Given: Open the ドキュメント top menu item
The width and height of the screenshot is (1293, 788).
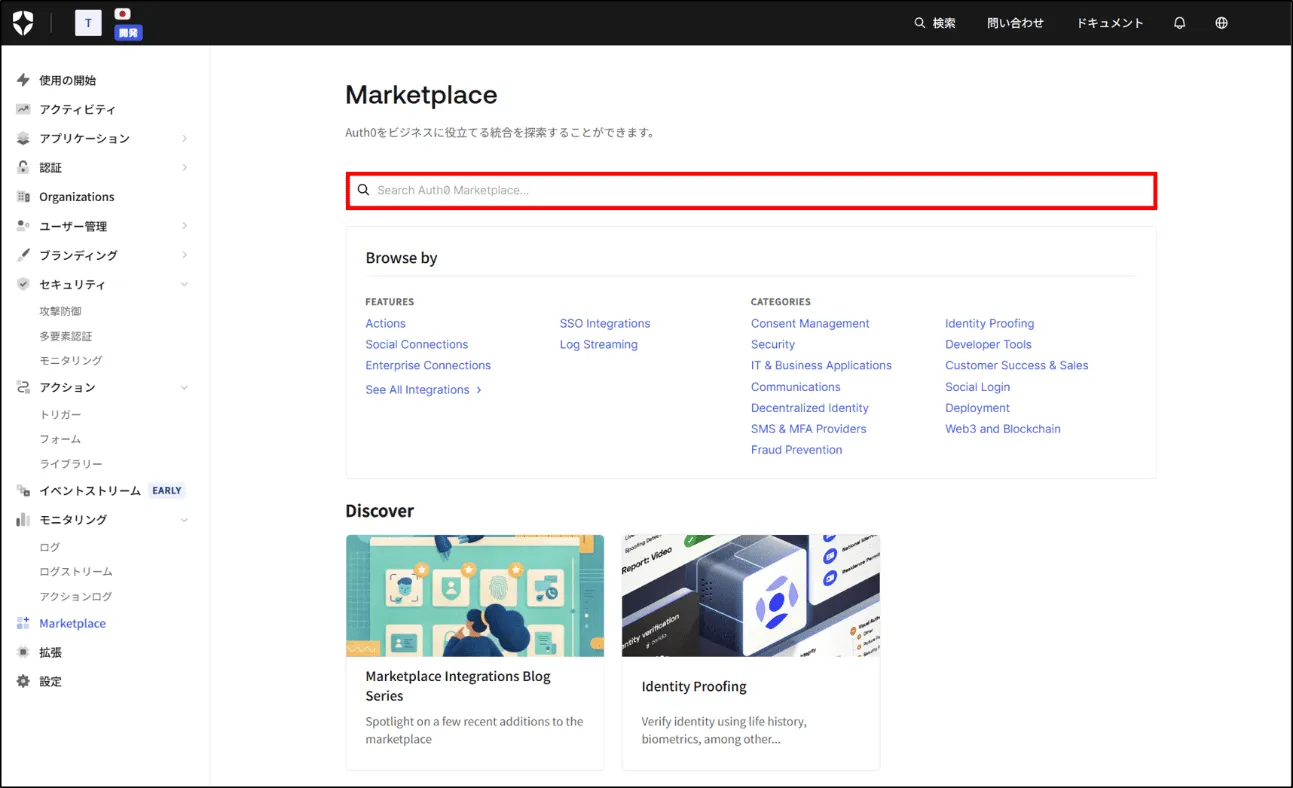Looking at the screenshot, I should pos(1109,23).
